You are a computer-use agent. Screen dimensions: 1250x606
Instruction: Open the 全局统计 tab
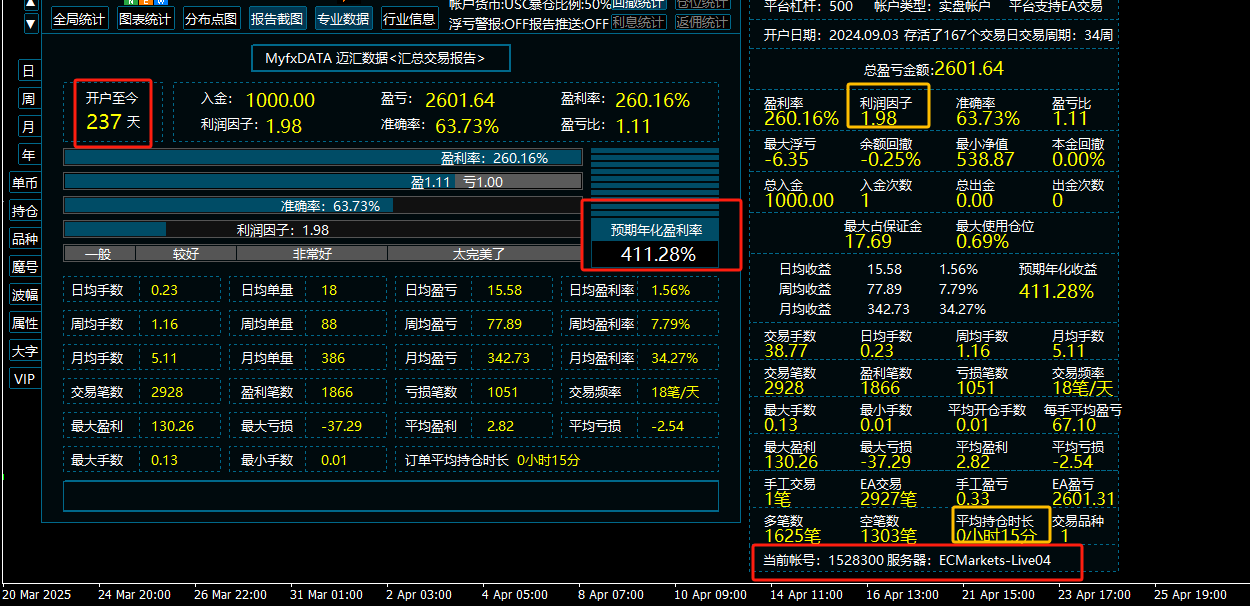click(x=80, y=18)
